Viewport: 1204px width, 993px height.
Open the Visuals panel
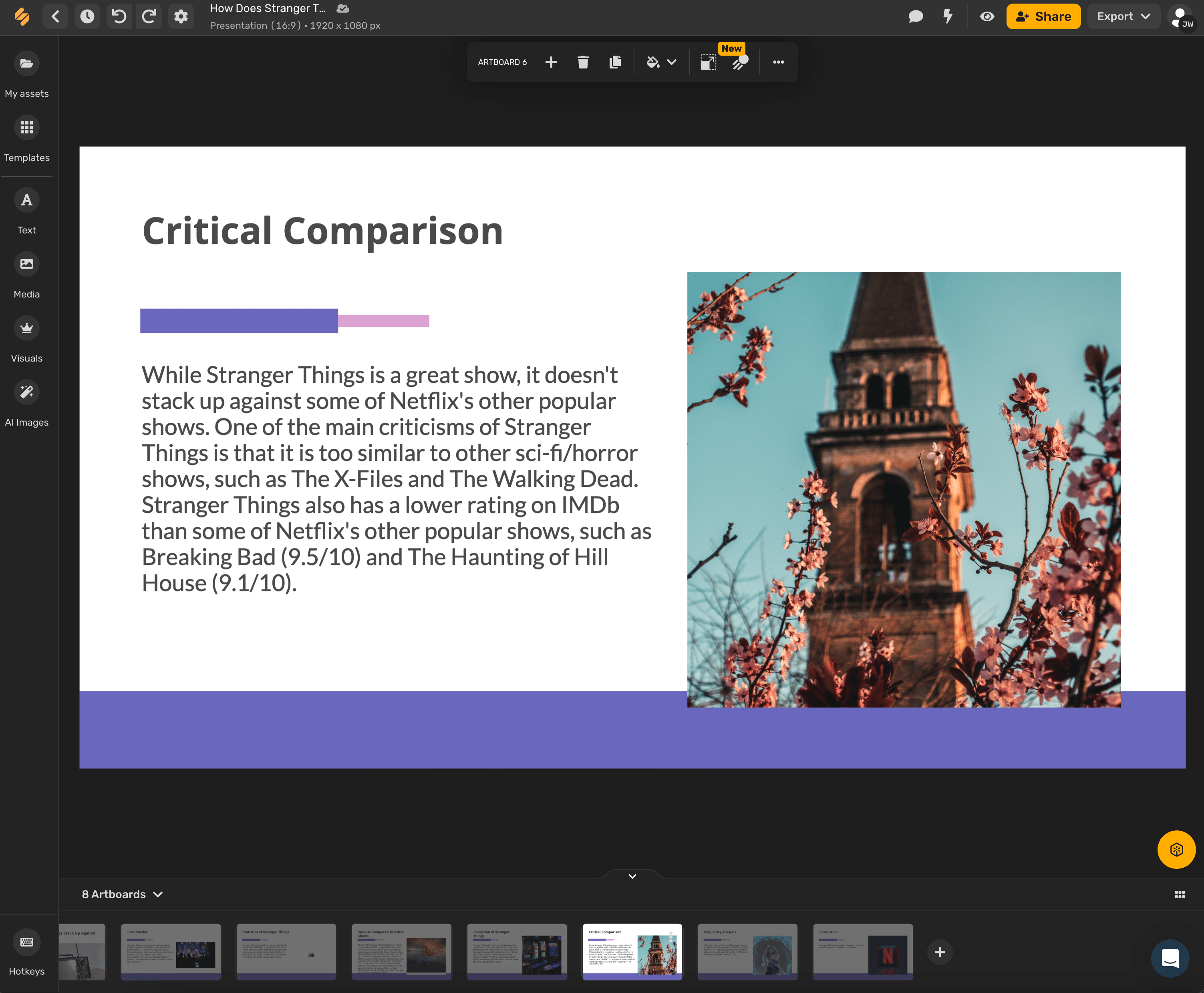coord(27,340)
